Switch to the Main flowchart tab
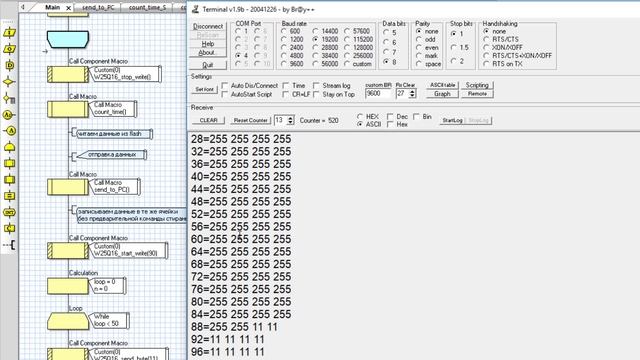This screenshot has height=360, width=640. [x=53, y=7]
